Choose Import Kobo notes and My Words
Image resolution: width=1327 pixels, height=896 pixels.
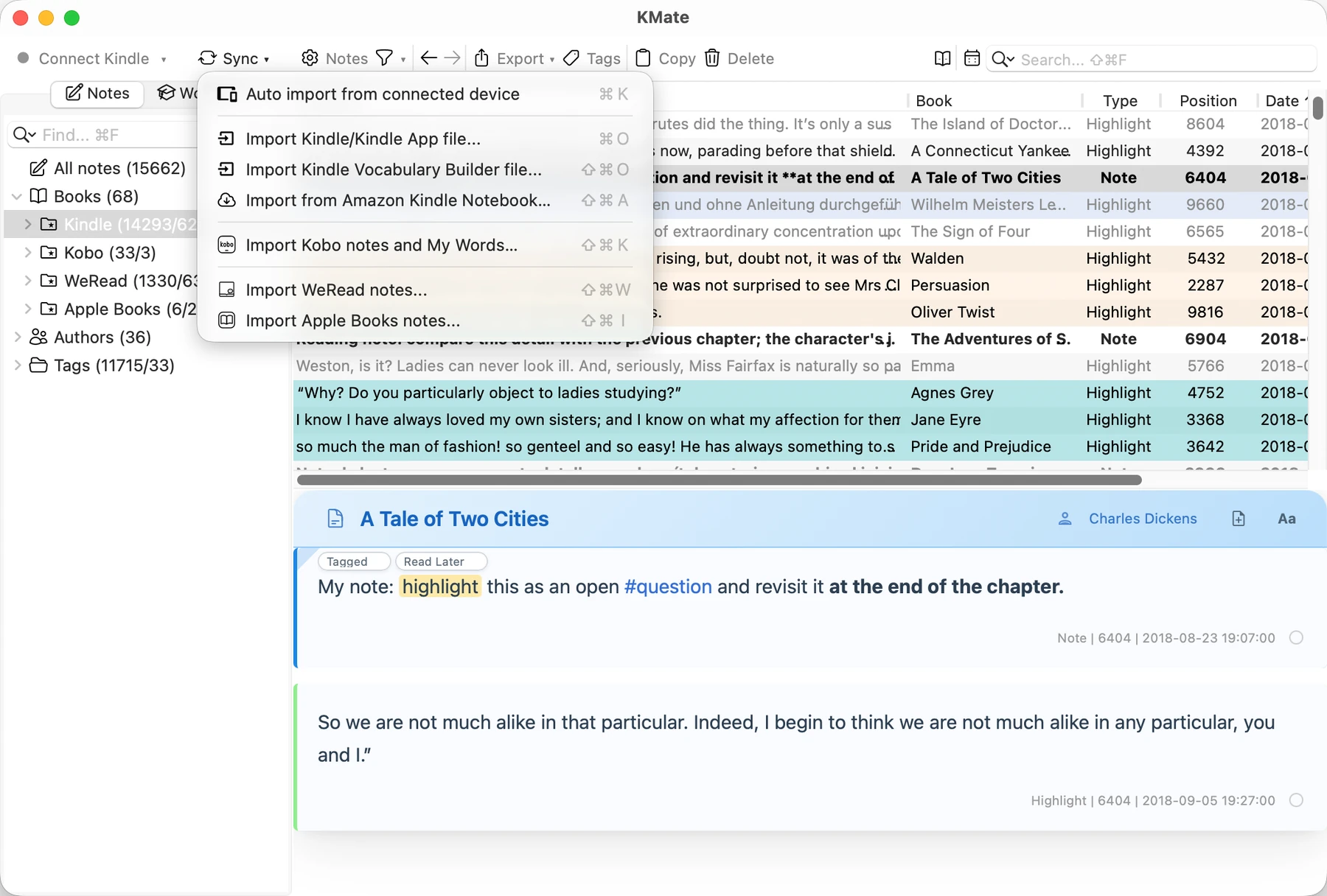coord(425,245)
